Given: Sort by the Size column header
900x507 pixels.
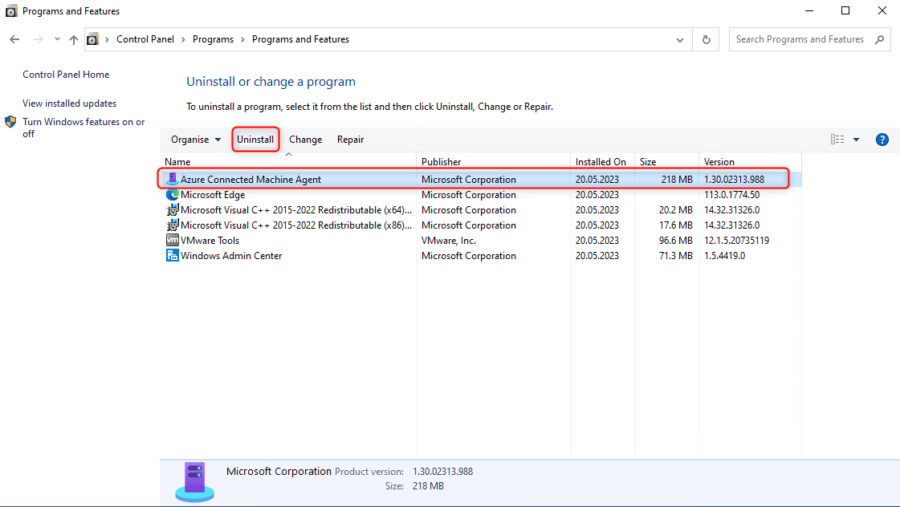Looking at the screenshot, I should (666, 162).
